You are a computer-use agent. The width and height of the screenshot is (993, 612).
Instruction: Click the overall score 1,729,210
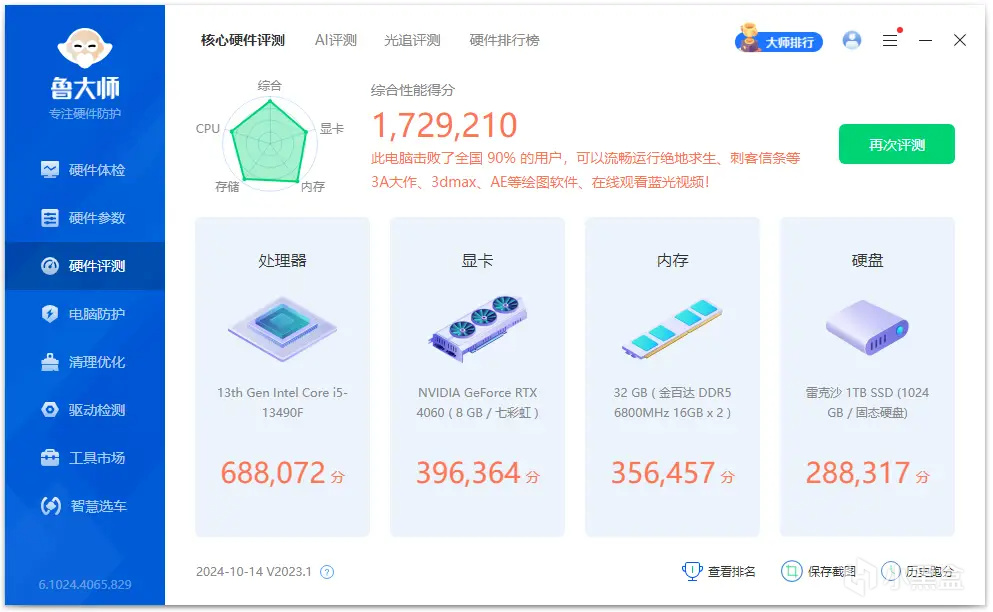(445, 125)
